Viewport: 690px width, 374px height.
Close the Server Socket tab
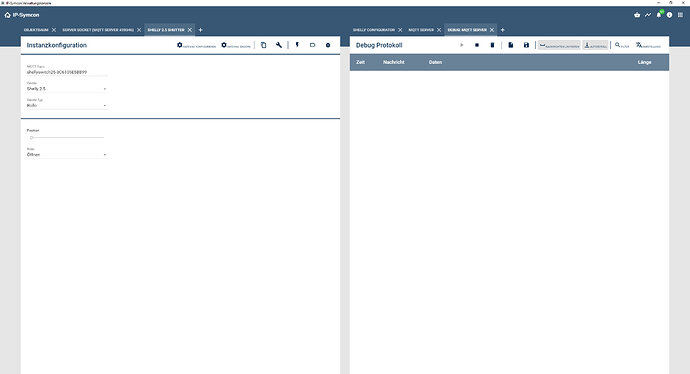tap(139, 30)
